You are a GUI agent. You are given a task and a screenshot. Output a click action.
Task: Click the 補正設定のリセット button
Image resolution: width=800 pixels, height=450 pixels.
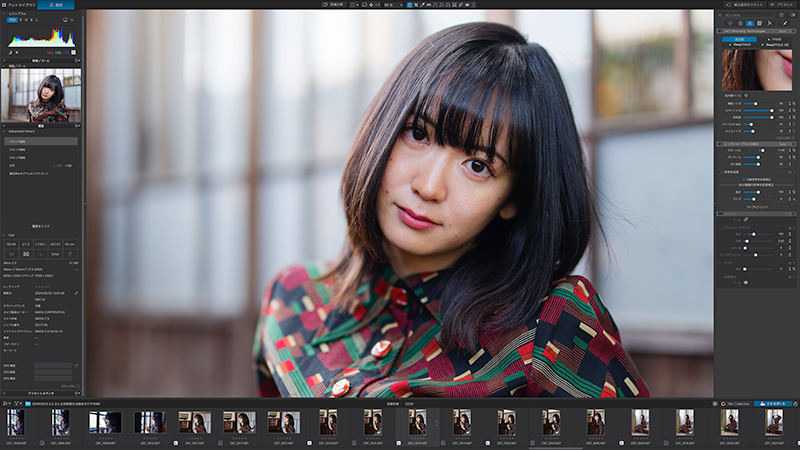tap(744, 5)
